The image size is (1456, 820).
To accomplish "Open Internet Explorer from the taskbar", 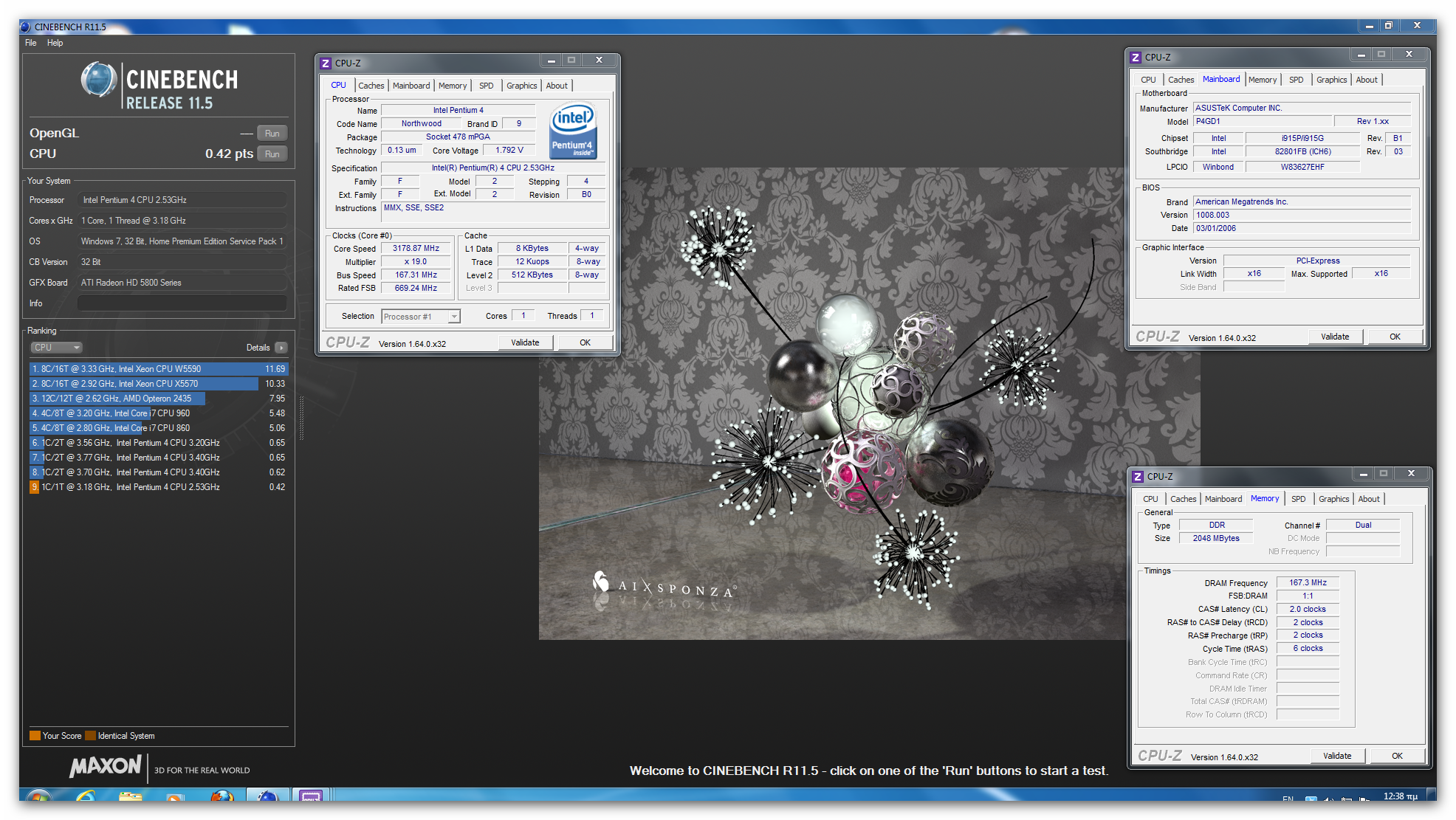I will (86, 796).
